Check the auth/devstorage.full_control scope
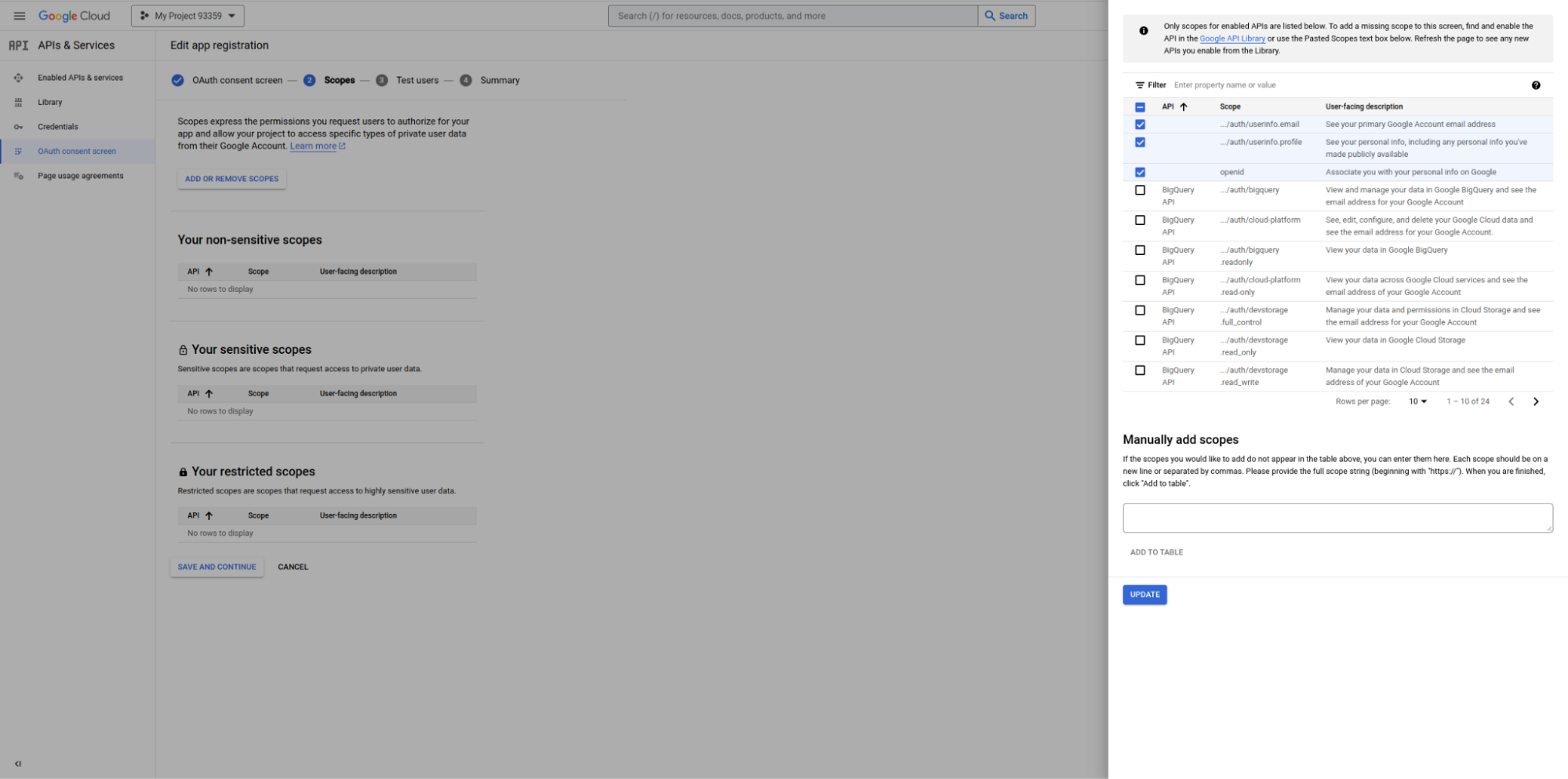 [1140, 311]
